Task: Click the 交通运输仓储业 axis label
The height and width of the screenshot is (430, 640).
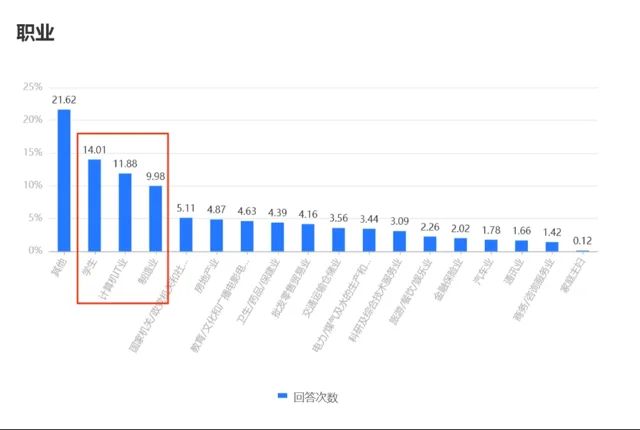Action: [x=321, y=288]
